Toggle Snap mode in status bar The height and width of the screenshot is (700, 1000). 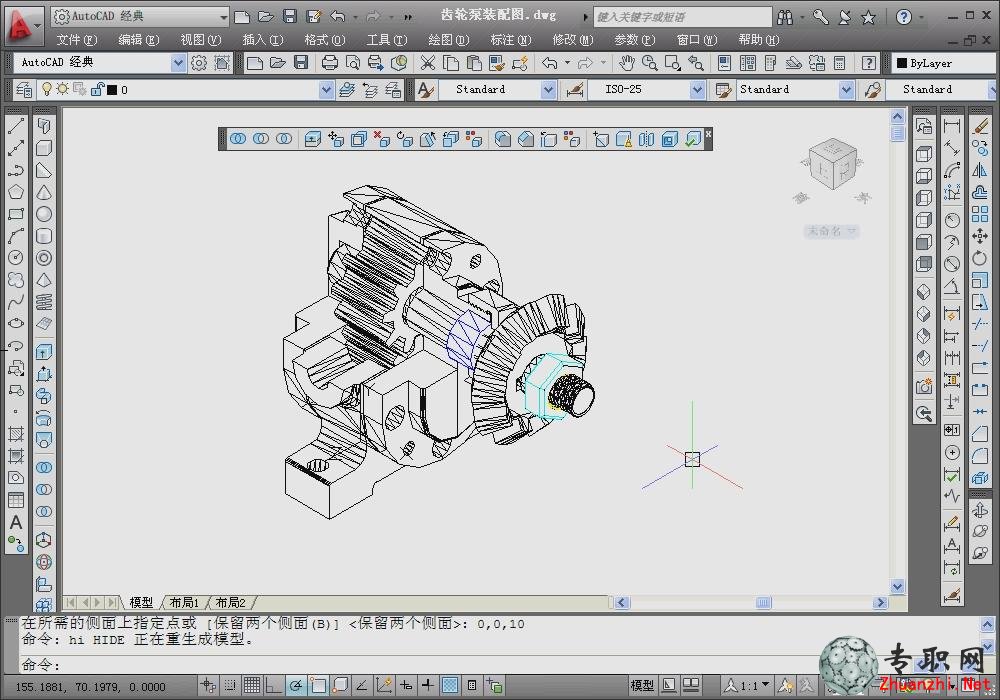(230, 685)
